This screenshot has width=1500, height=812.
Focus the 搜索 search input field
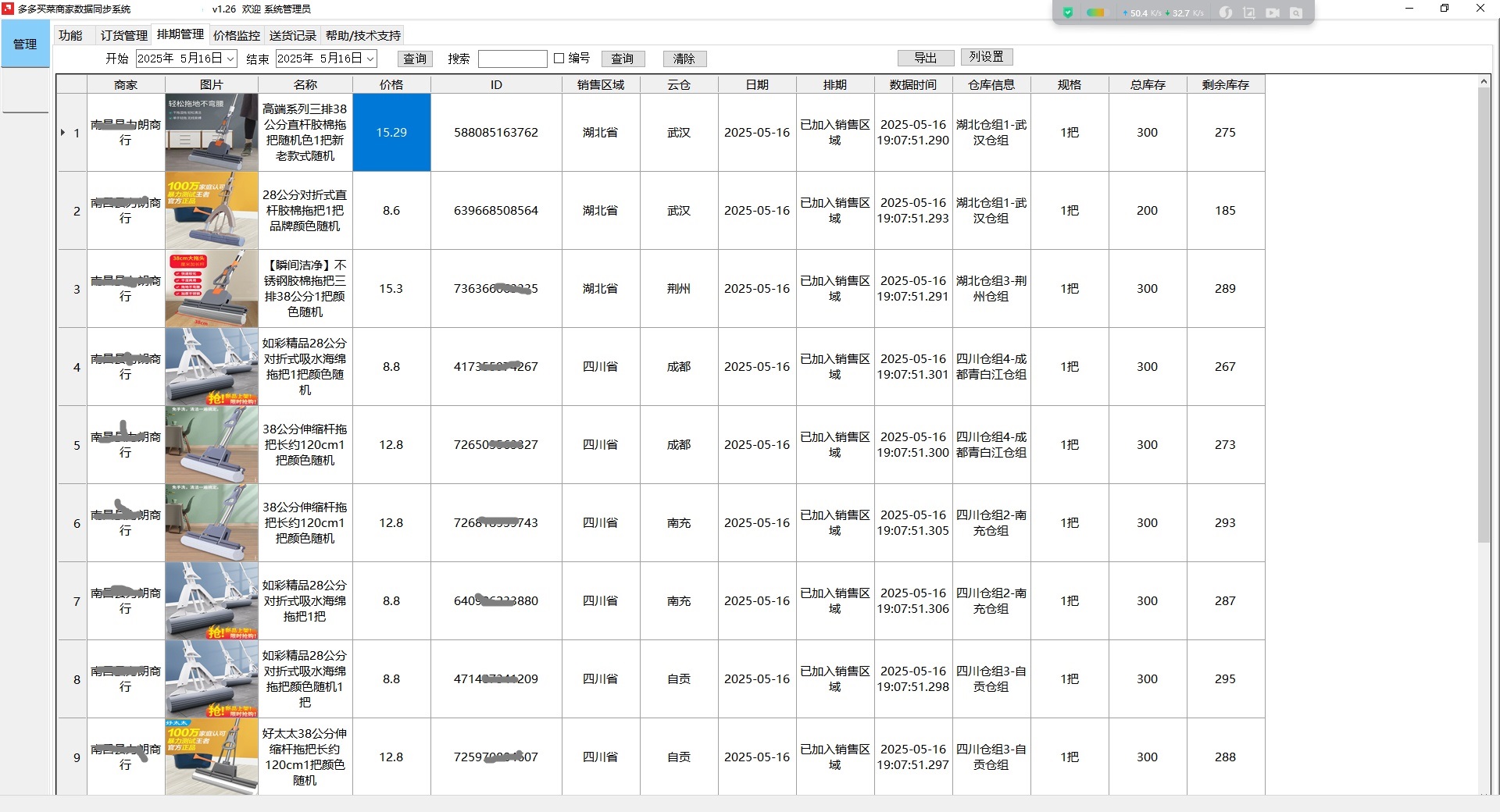click(x=512, y=59)
